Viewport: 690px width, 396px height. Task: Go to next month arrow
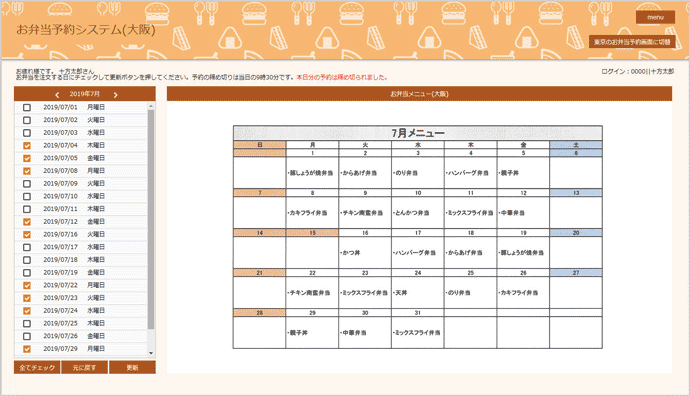click(115, 95)
